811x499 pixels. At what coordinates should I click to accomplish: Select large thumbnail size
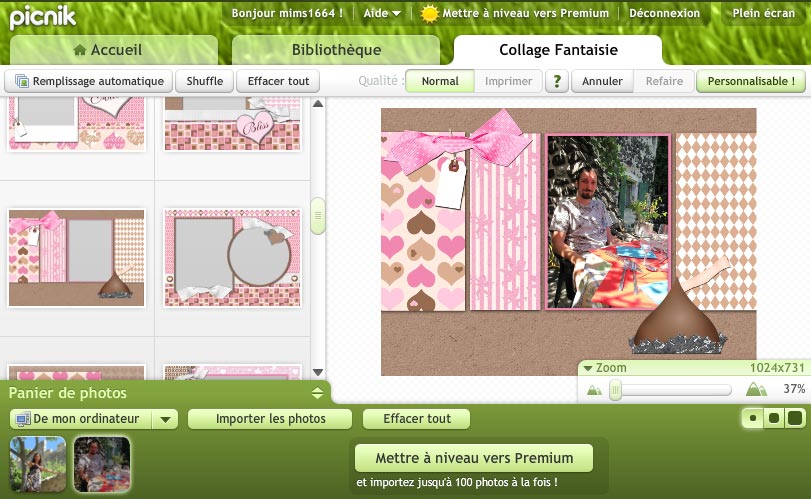point(795,418)
